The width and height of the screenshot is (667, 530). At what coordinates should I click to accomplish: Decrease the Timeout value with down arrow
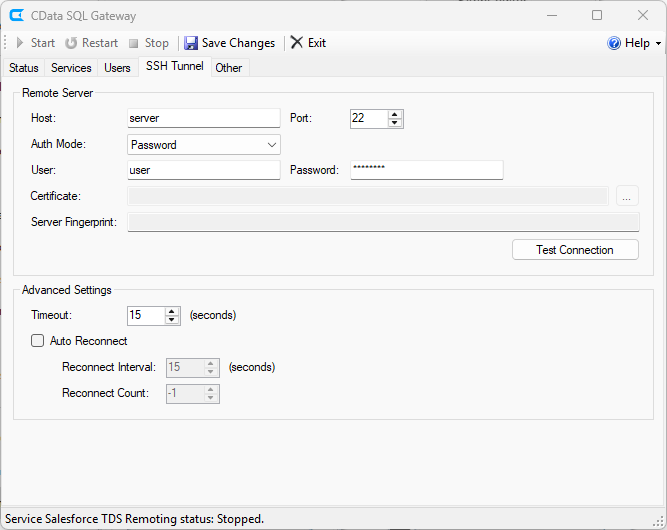tap(172, 320)
